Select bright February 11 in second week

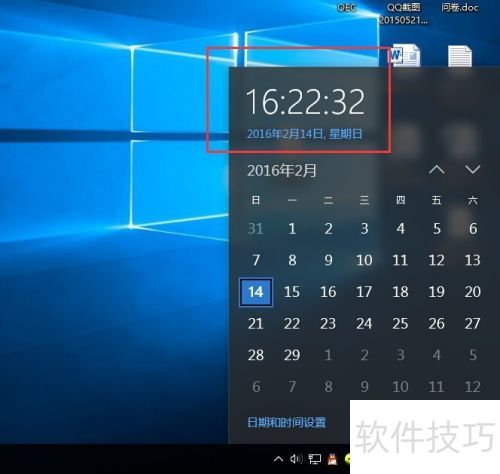tap(400, 260)
